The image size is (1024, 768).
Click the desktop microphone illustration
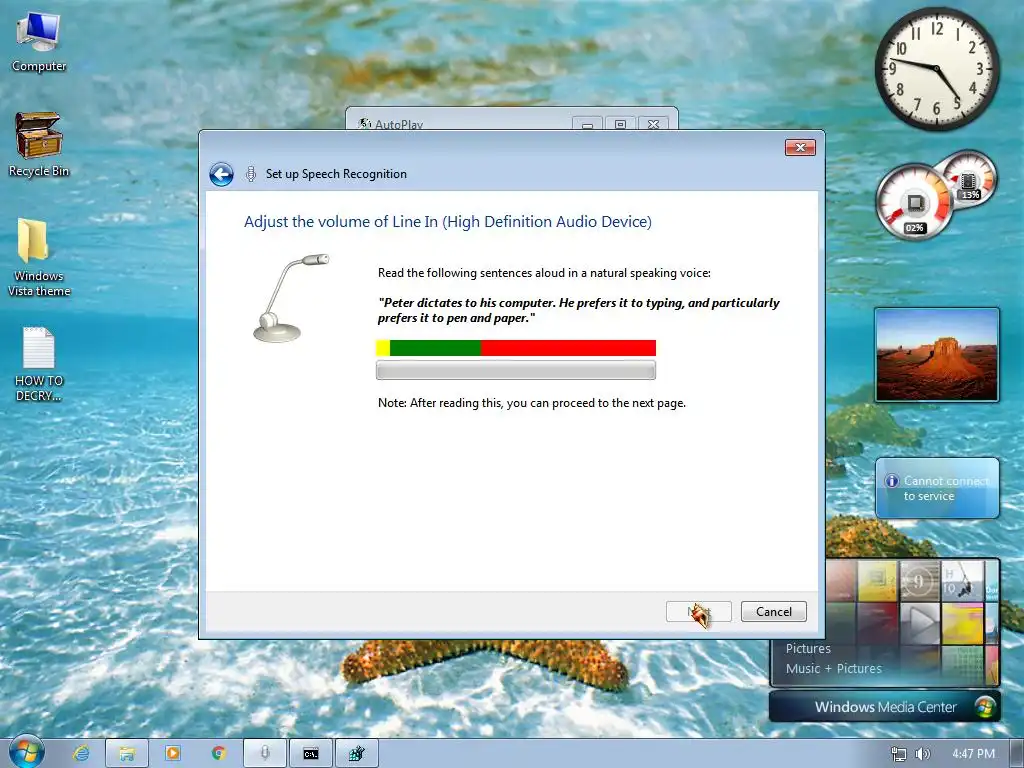coord(291,298)
